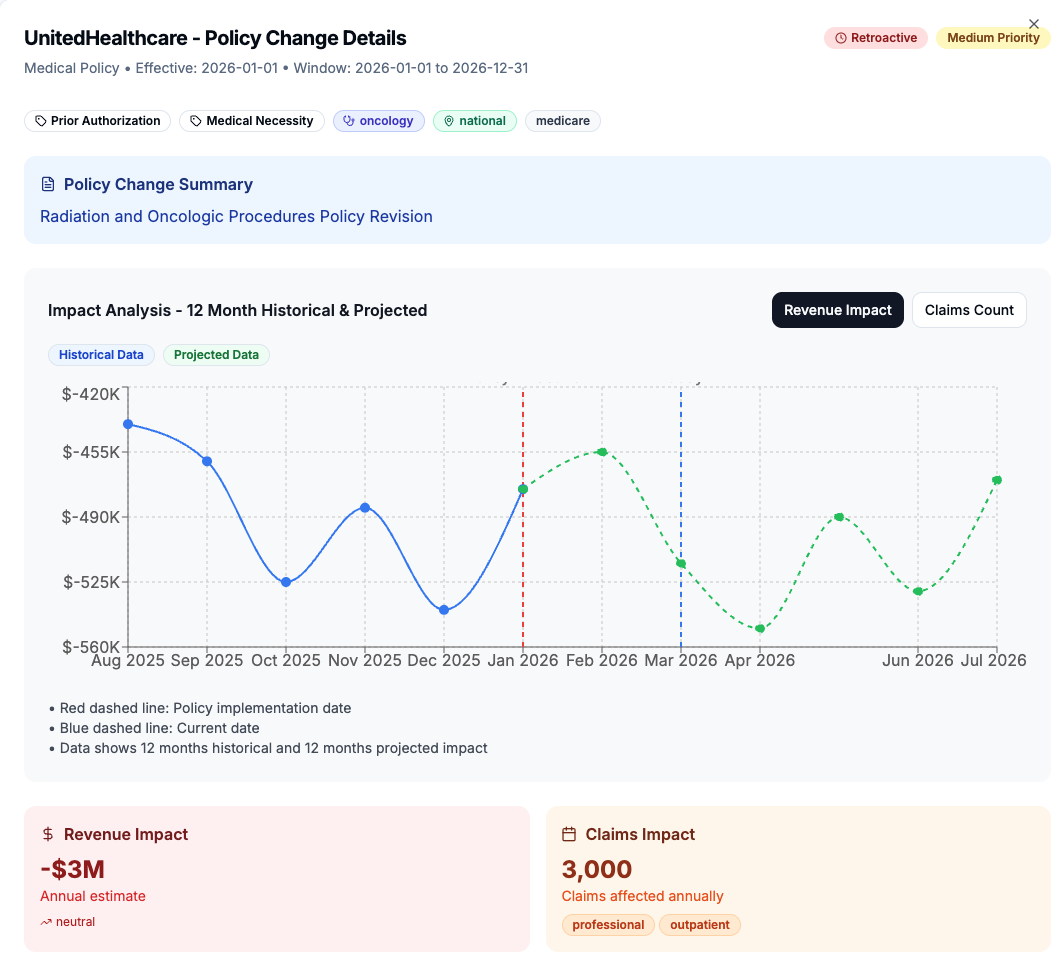Click the location pin icon in national tag

coord(449,121)
